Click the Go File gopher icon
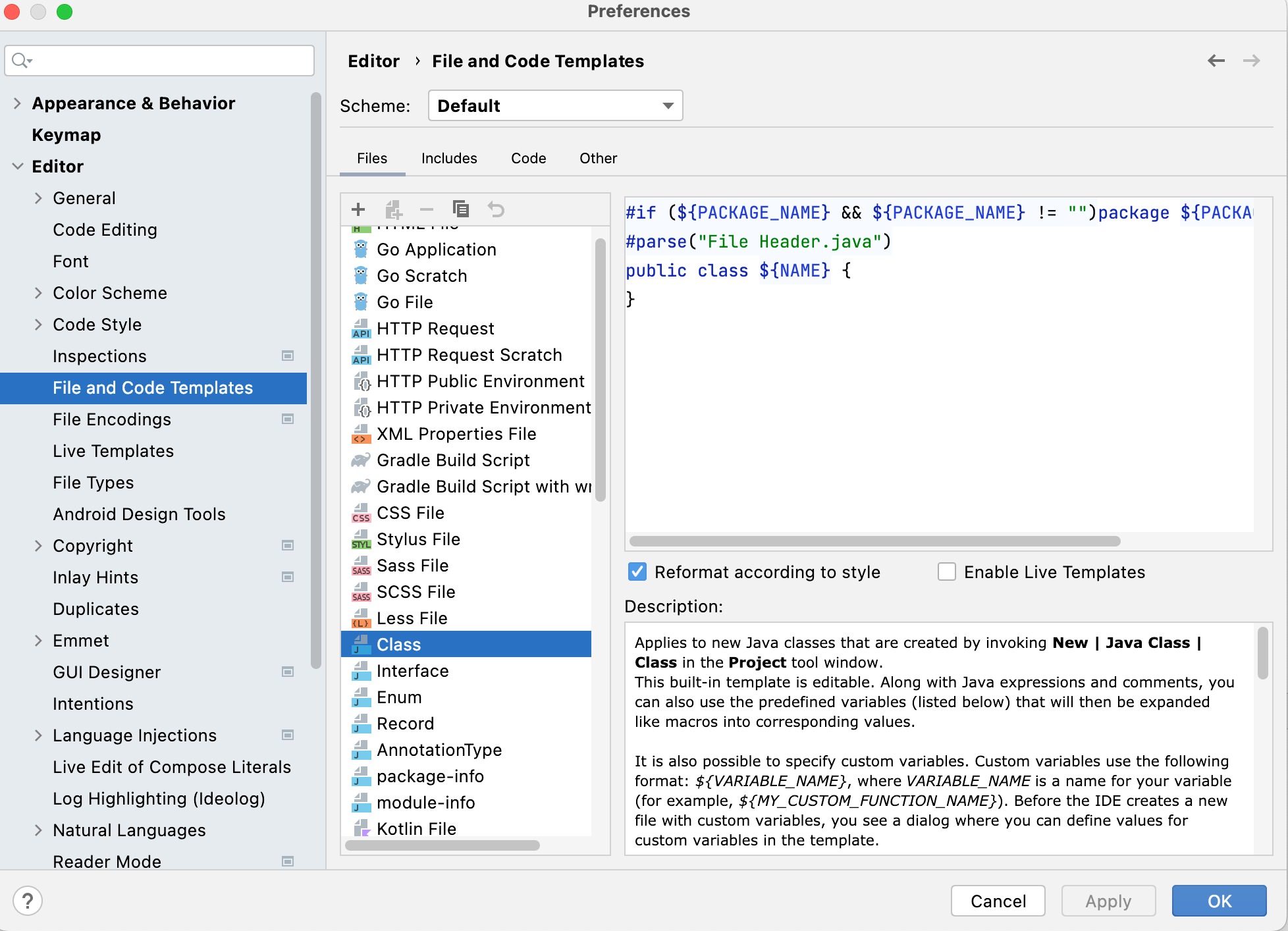Image resolution: width=1288 pixels, height=931 pixels. (x=361, y=302)
